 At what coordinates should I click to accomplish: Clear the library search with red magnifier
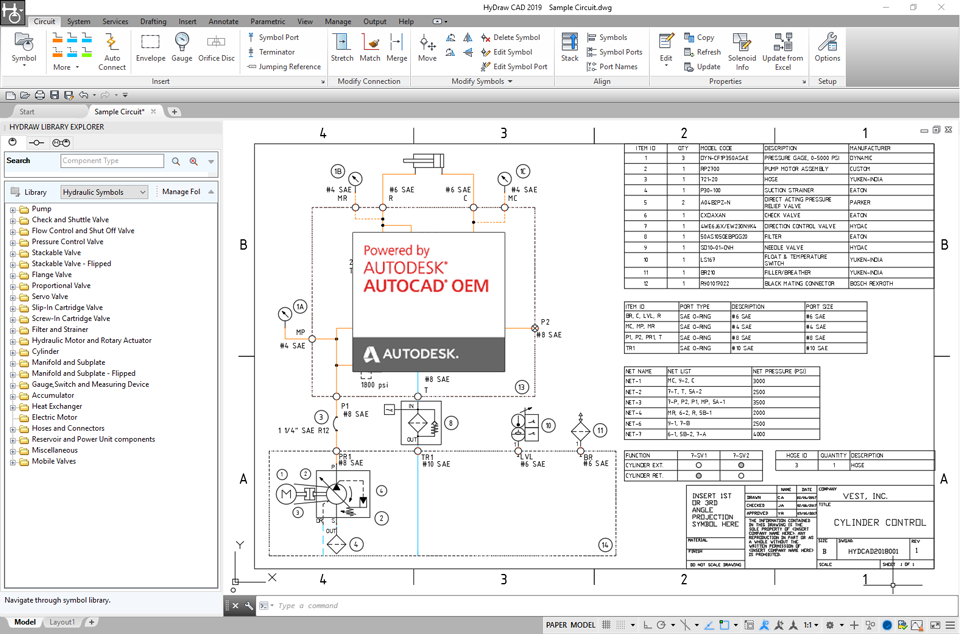point(193,161)
